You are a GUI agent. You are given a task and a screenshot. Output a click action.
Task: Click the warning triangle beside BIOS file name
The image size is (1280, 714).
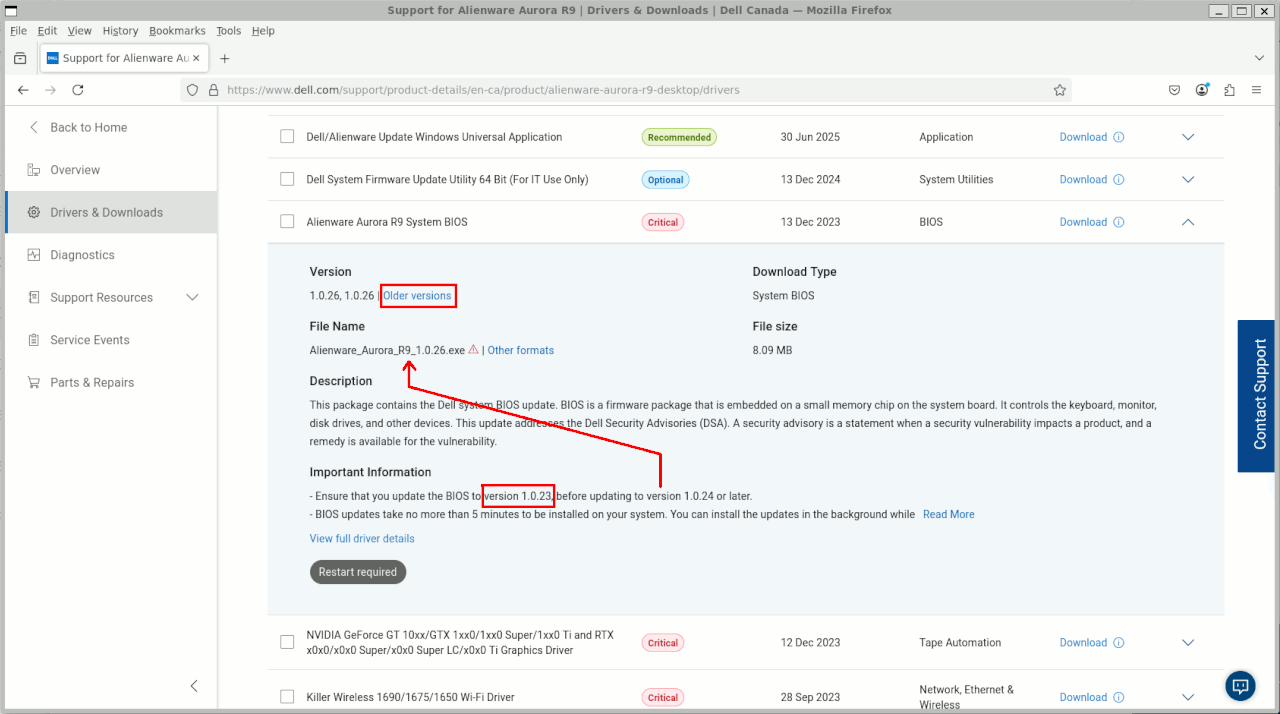click(x=474, y=350)
